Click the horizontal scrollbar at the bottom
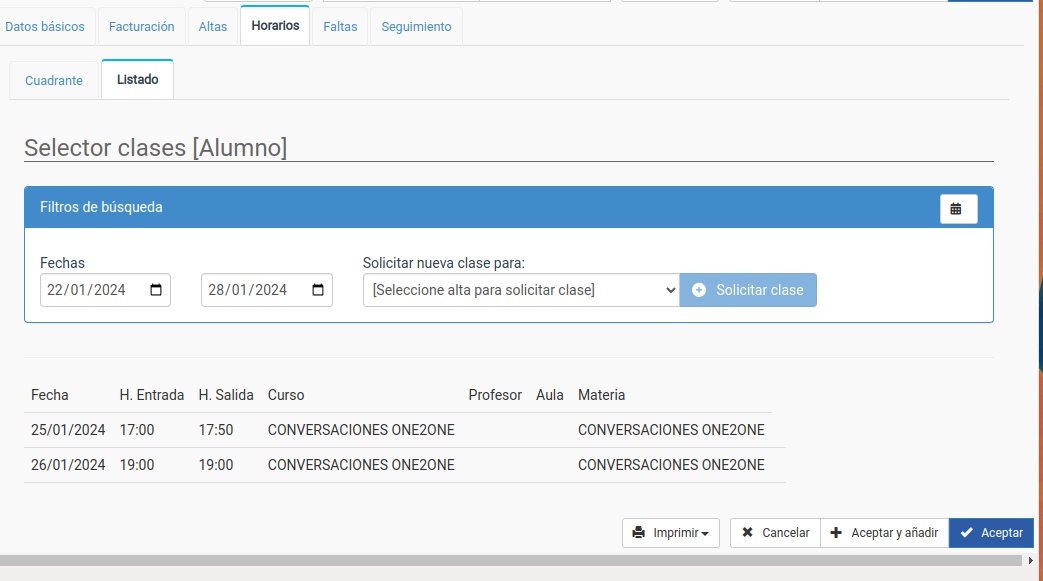The width and height of the screenshot is (1043, 581). 511,560
